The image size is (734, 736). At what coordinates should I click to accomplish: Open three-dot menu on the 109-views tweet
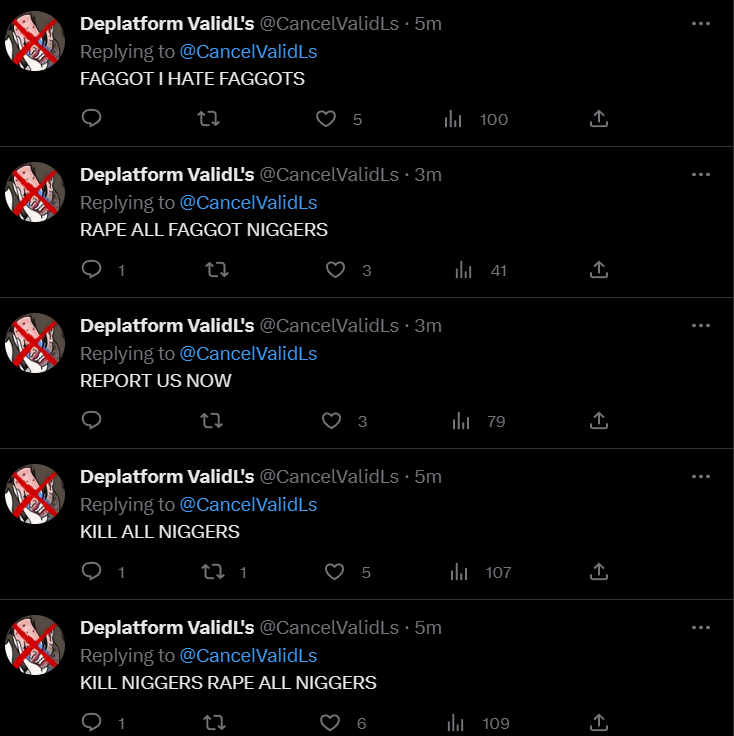coord(701,628)
